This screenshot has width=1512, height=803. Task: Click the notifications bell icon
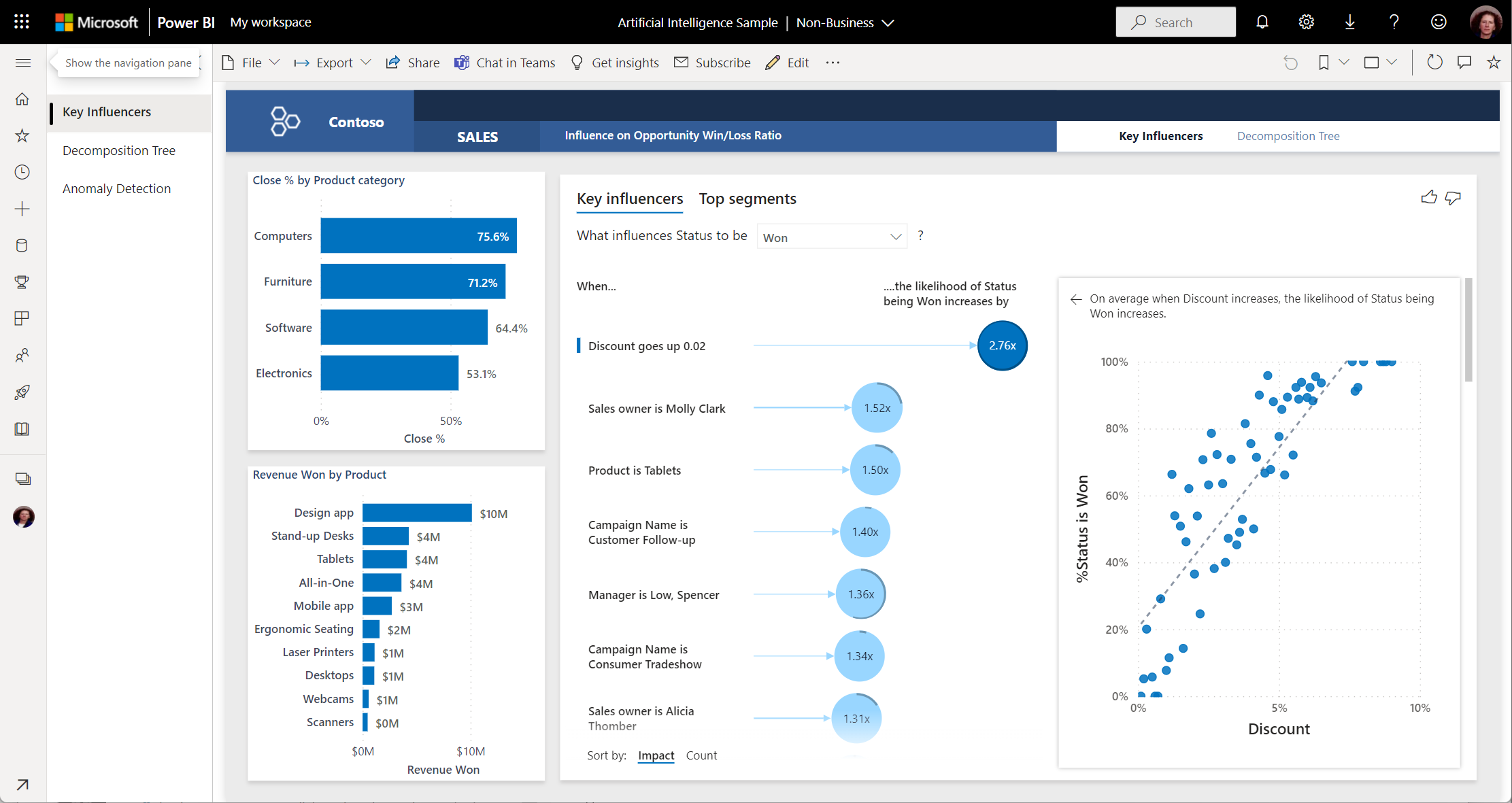click(x=1262, y=22)
